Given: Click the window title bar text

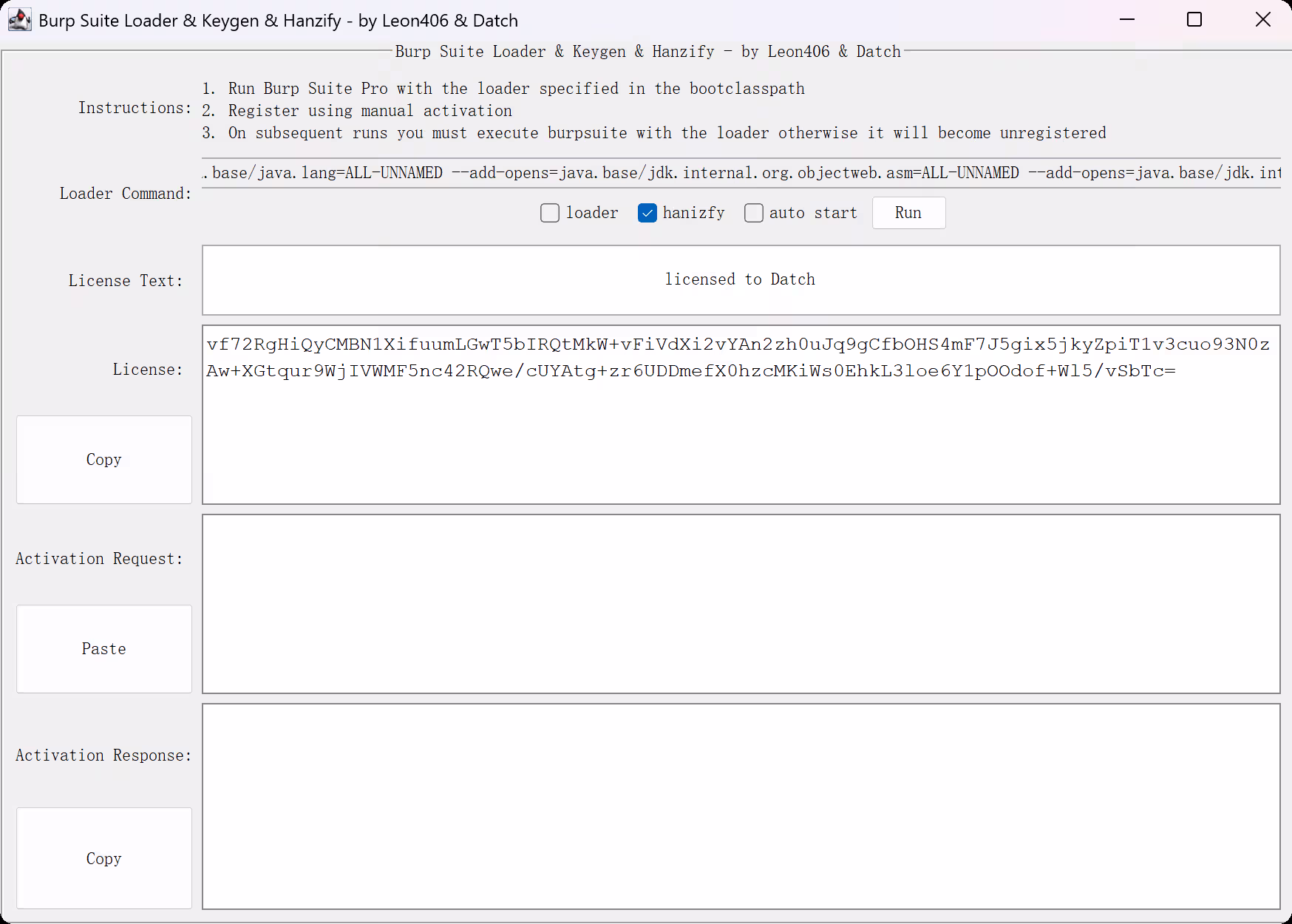Looking at the screenshot, I should [278, 21].
